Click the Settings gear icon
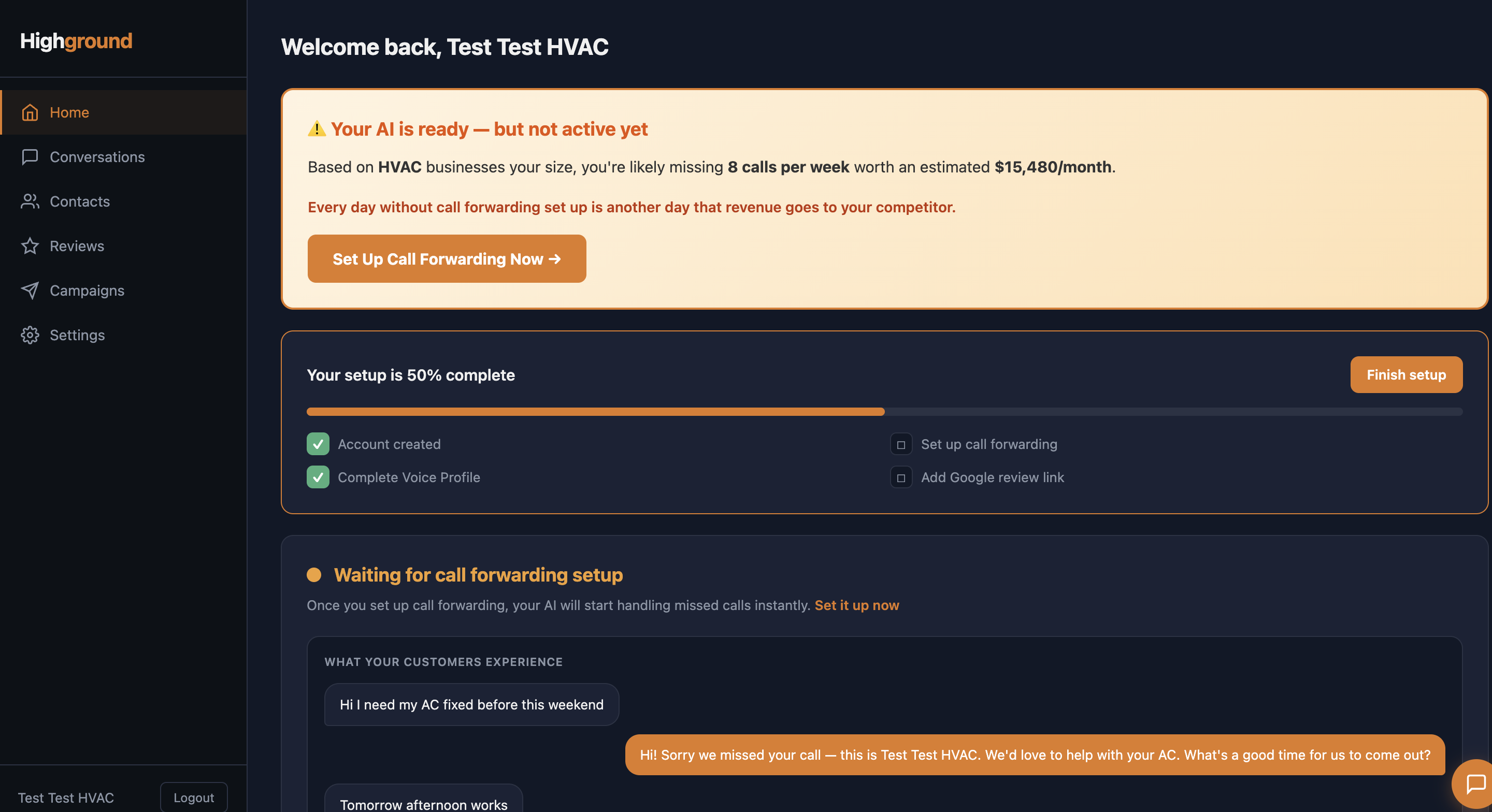The image size is (1492, 812). point(30,335)
